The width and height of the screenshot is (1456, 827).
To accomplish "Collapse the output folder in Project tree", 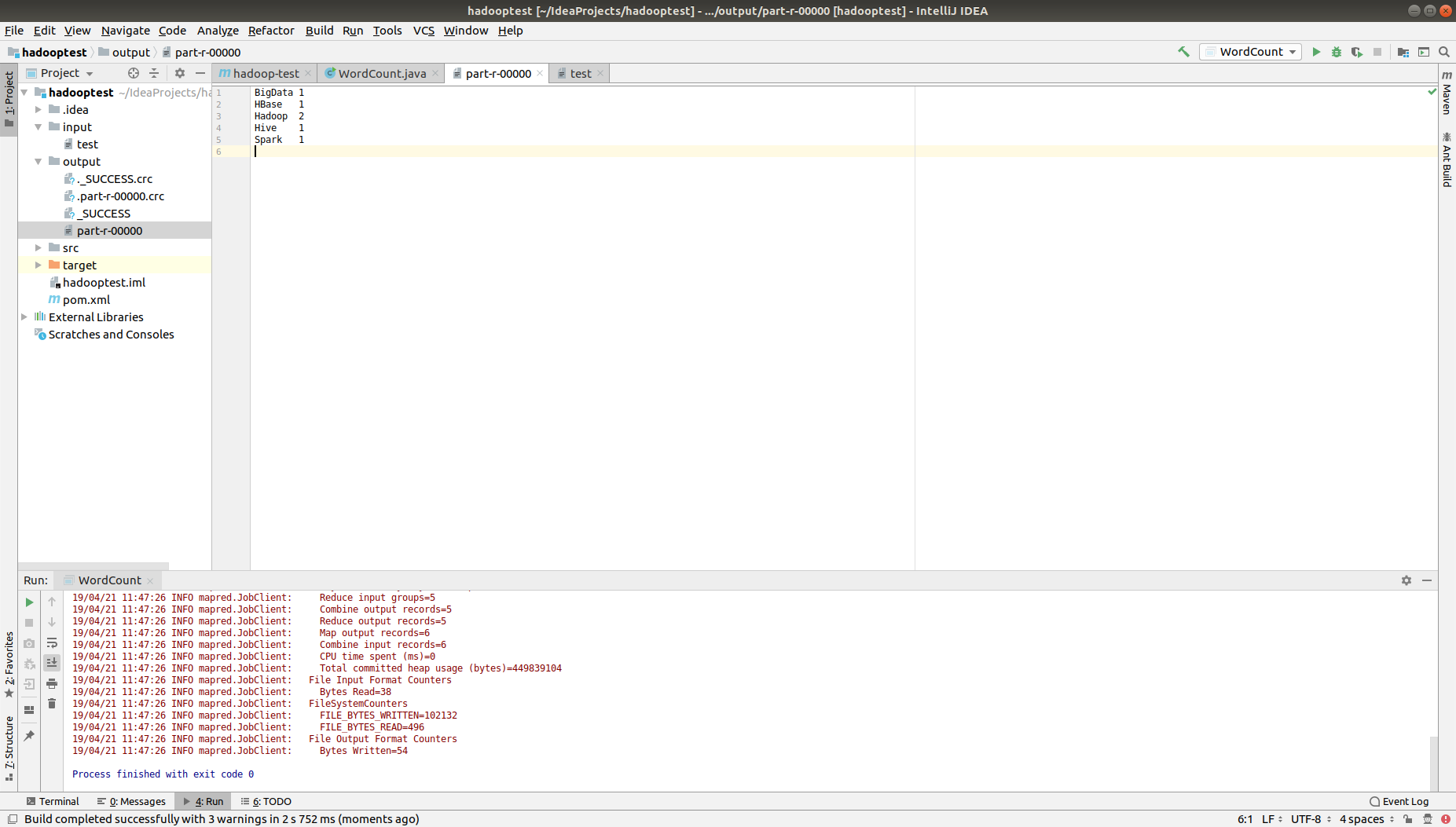I will click(38, 161).
